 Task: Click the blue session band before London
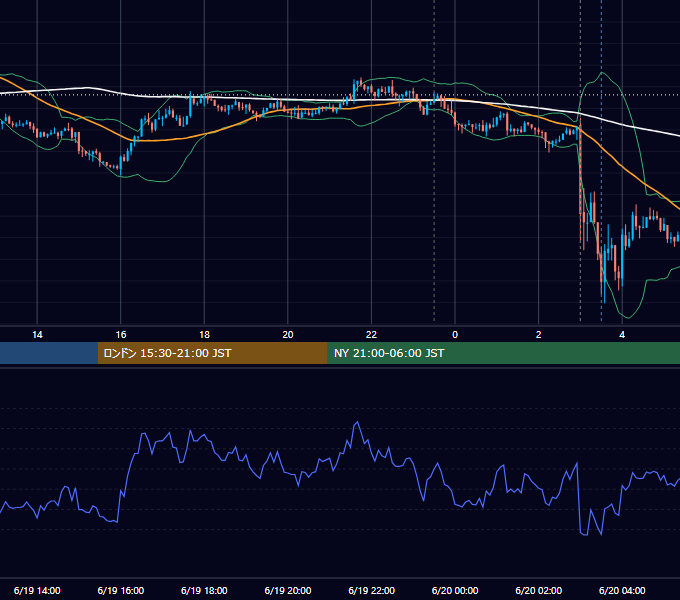tap(49, 353)
